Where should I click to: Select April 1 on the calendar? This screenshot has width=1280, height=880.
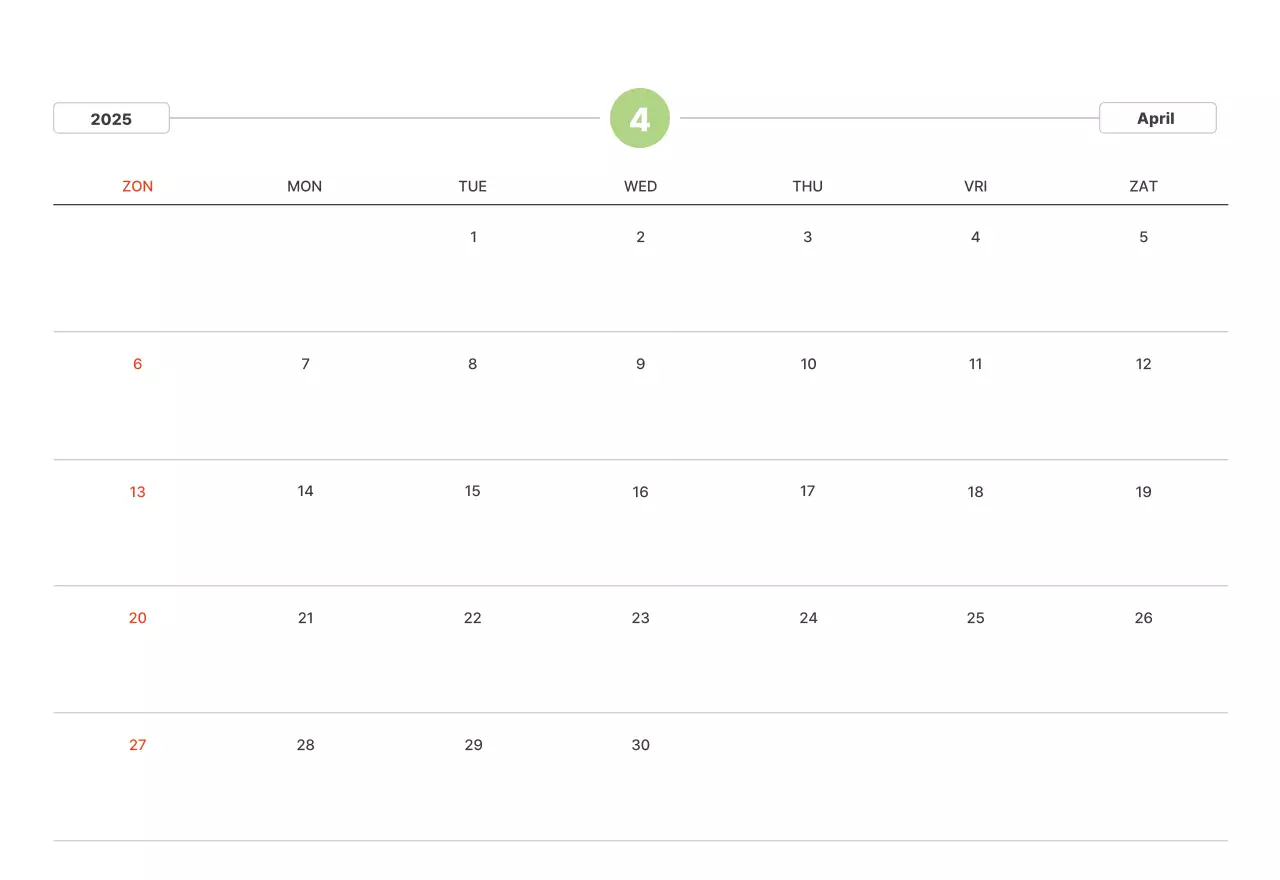473,237
